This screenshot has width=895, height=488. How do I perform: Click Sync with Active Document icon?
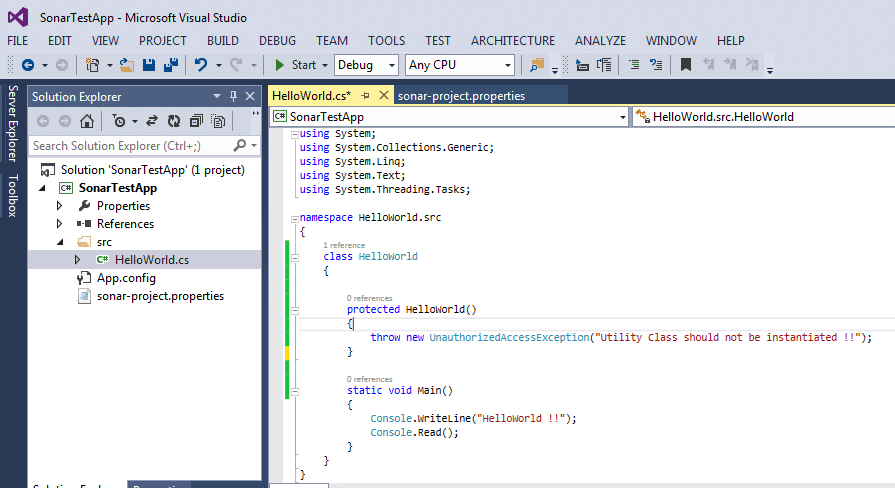click(152, 121)
